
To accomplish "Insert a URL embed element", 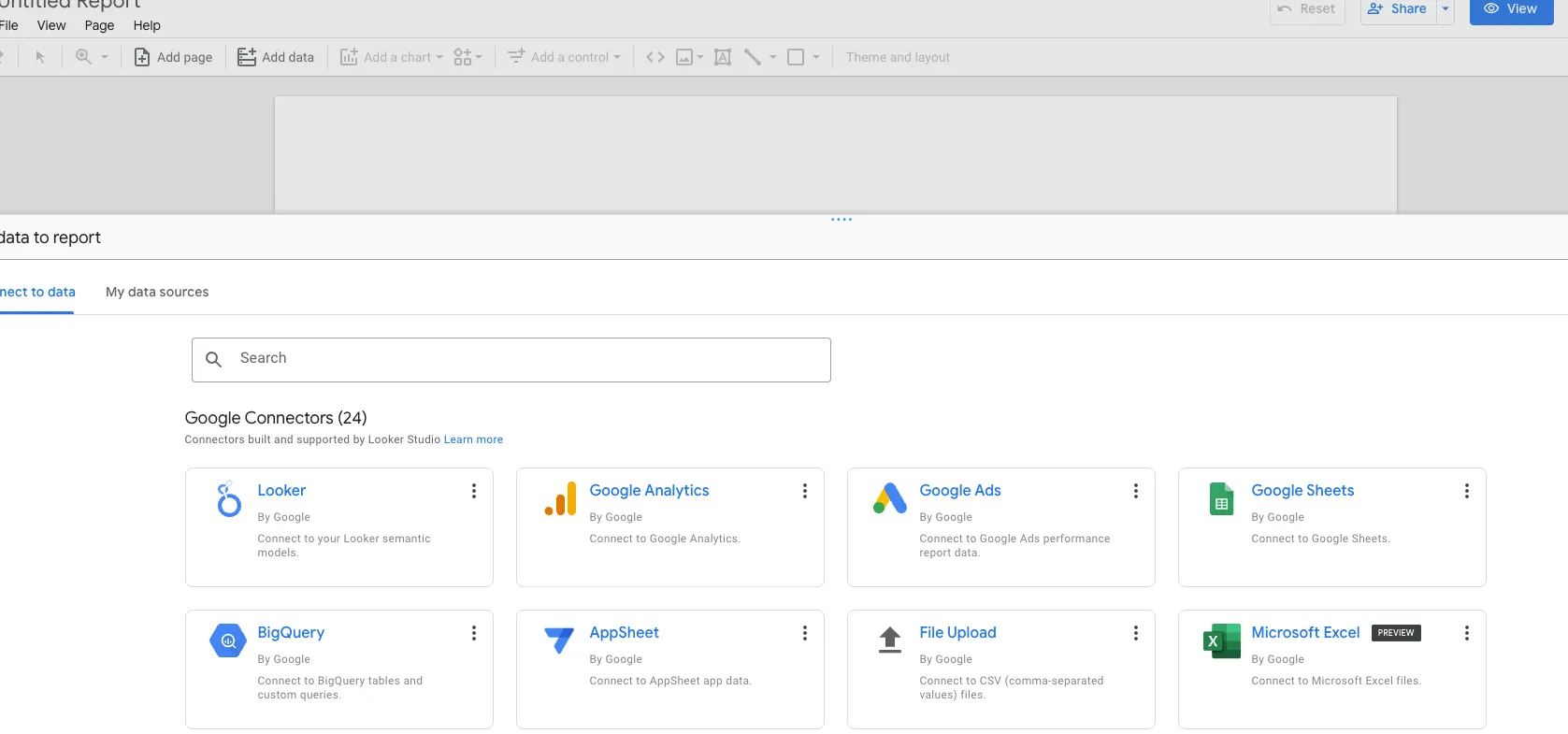I will pos(655,57).
